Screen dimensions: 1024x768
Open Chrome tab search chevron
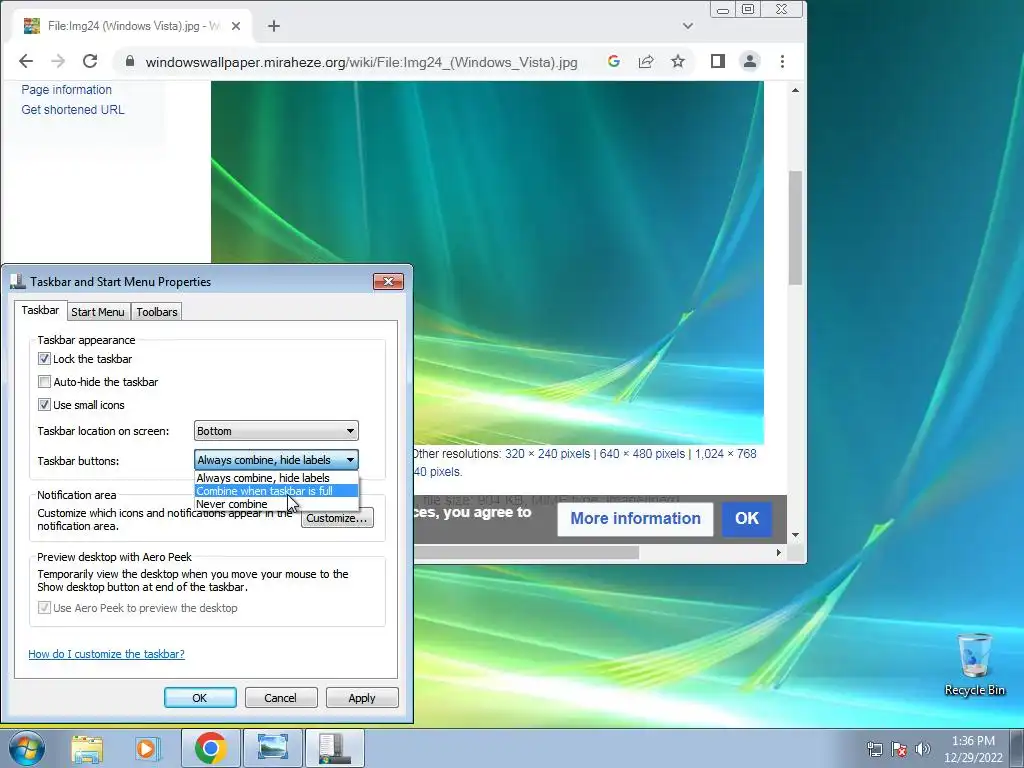pyautogui.click(x=688, y=26)
